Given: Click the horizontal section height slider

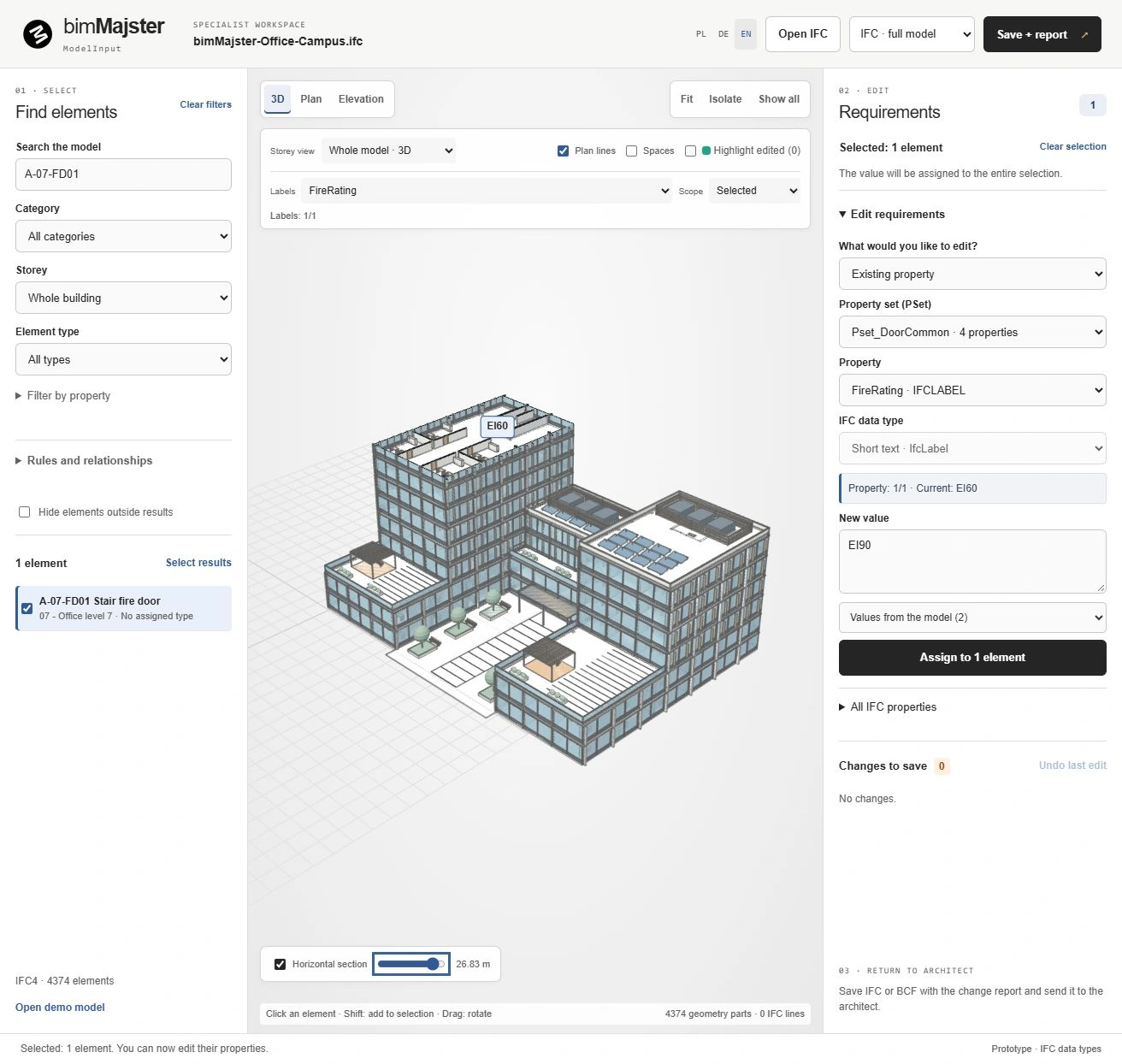Looking at the screenshot, I should tap(411, 964).
